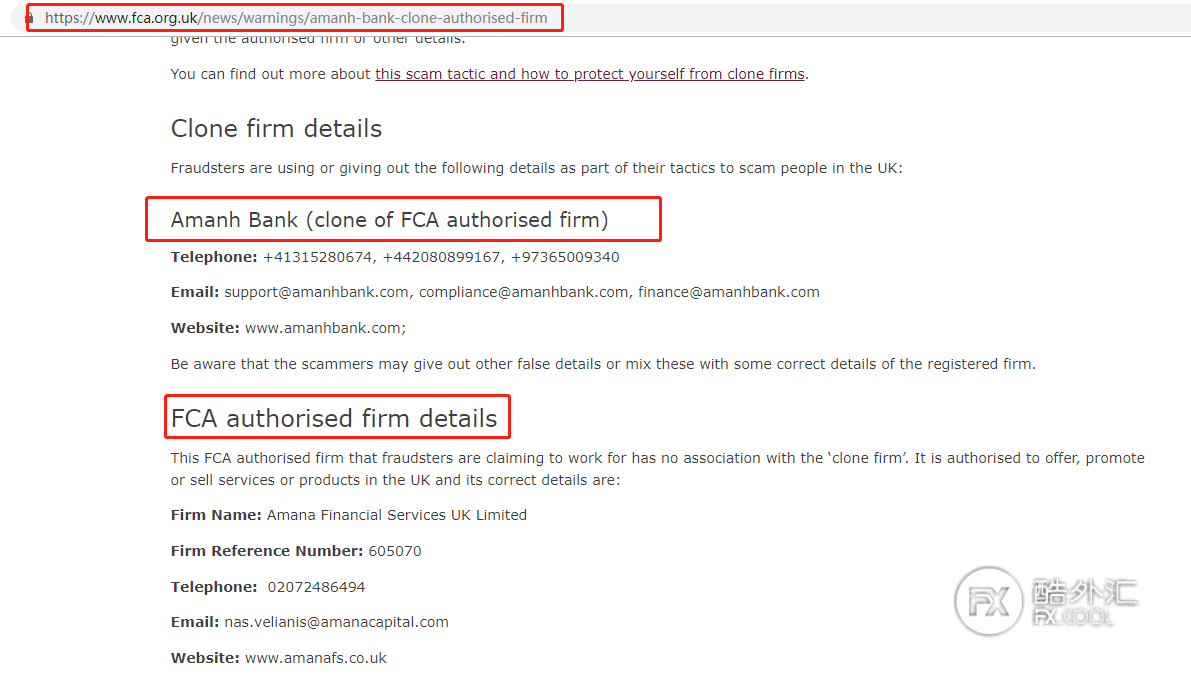The width and height of the screenshot is (1191, 689).
Task: Click the support@amanhbank.com email address
Action: (x=317, y=292)
